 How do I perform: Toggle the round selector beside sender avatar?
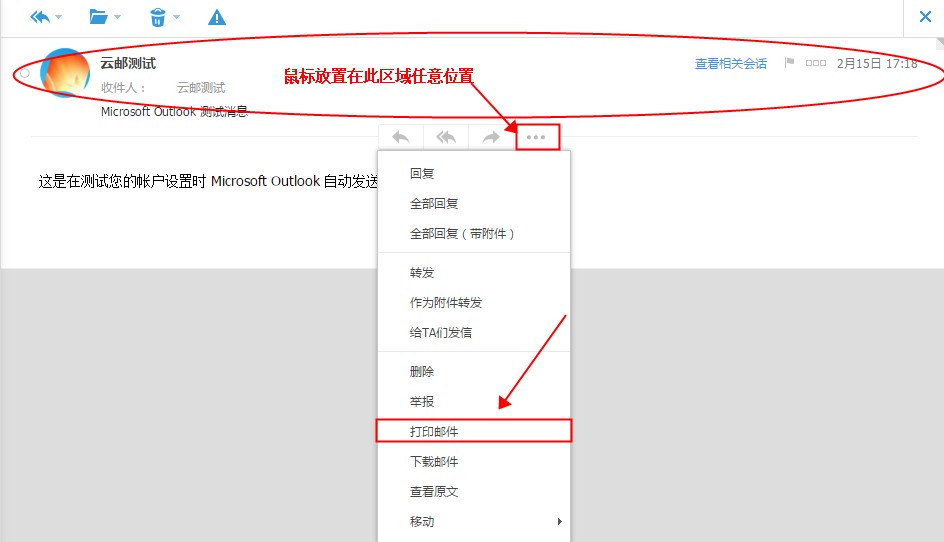click(25, 73)
